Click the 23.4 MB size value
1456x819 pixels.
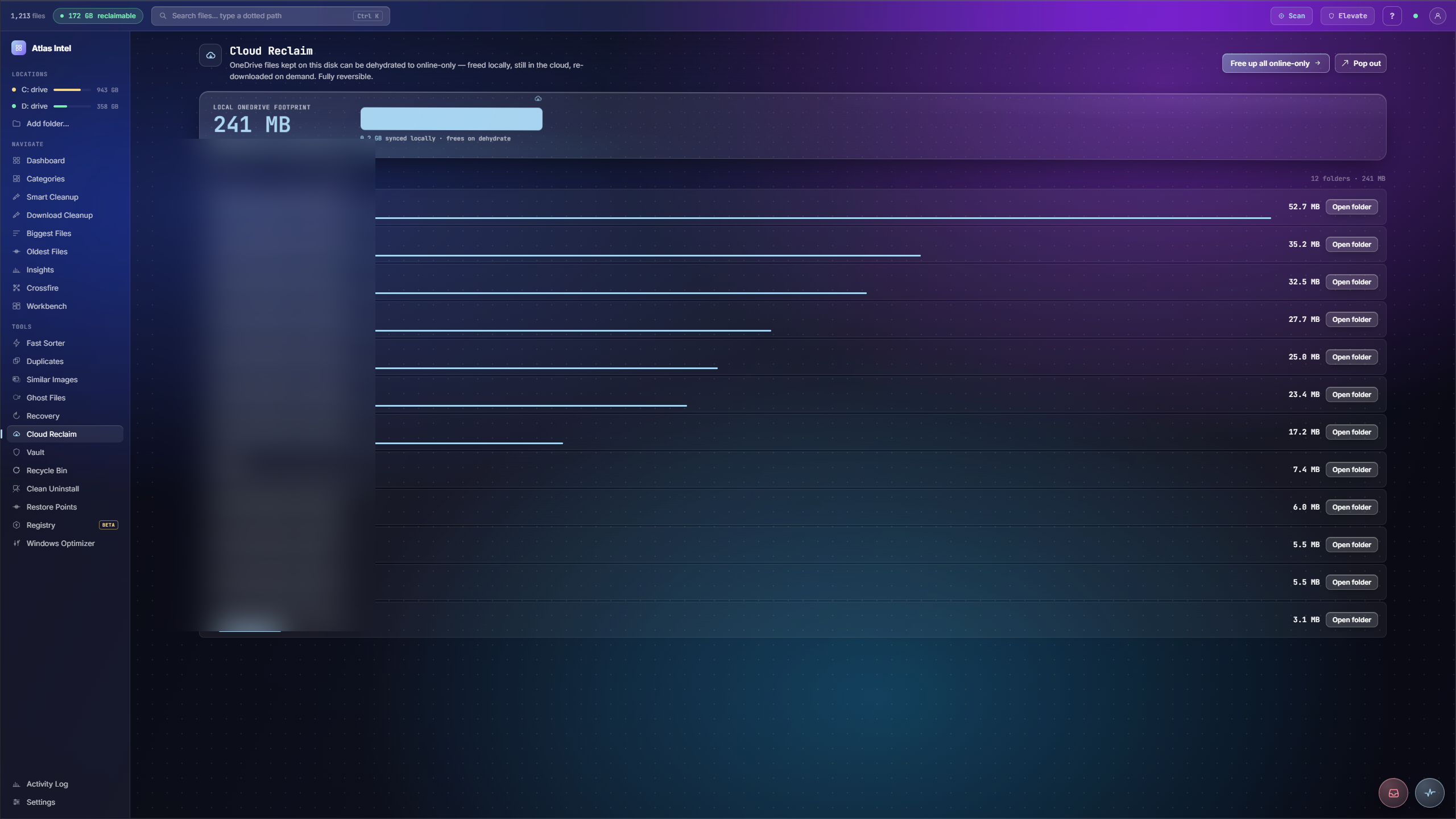1304,395
